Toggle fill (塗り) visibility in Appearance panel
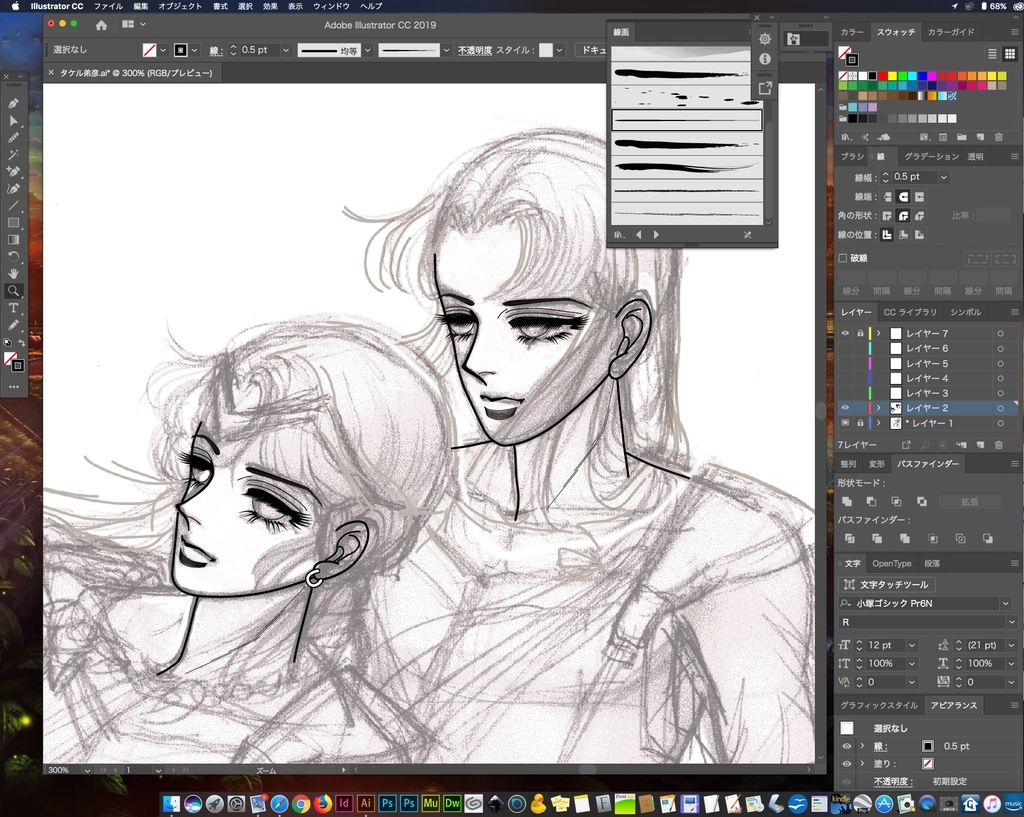The image size is (1024, 817). tap(846, 763)
